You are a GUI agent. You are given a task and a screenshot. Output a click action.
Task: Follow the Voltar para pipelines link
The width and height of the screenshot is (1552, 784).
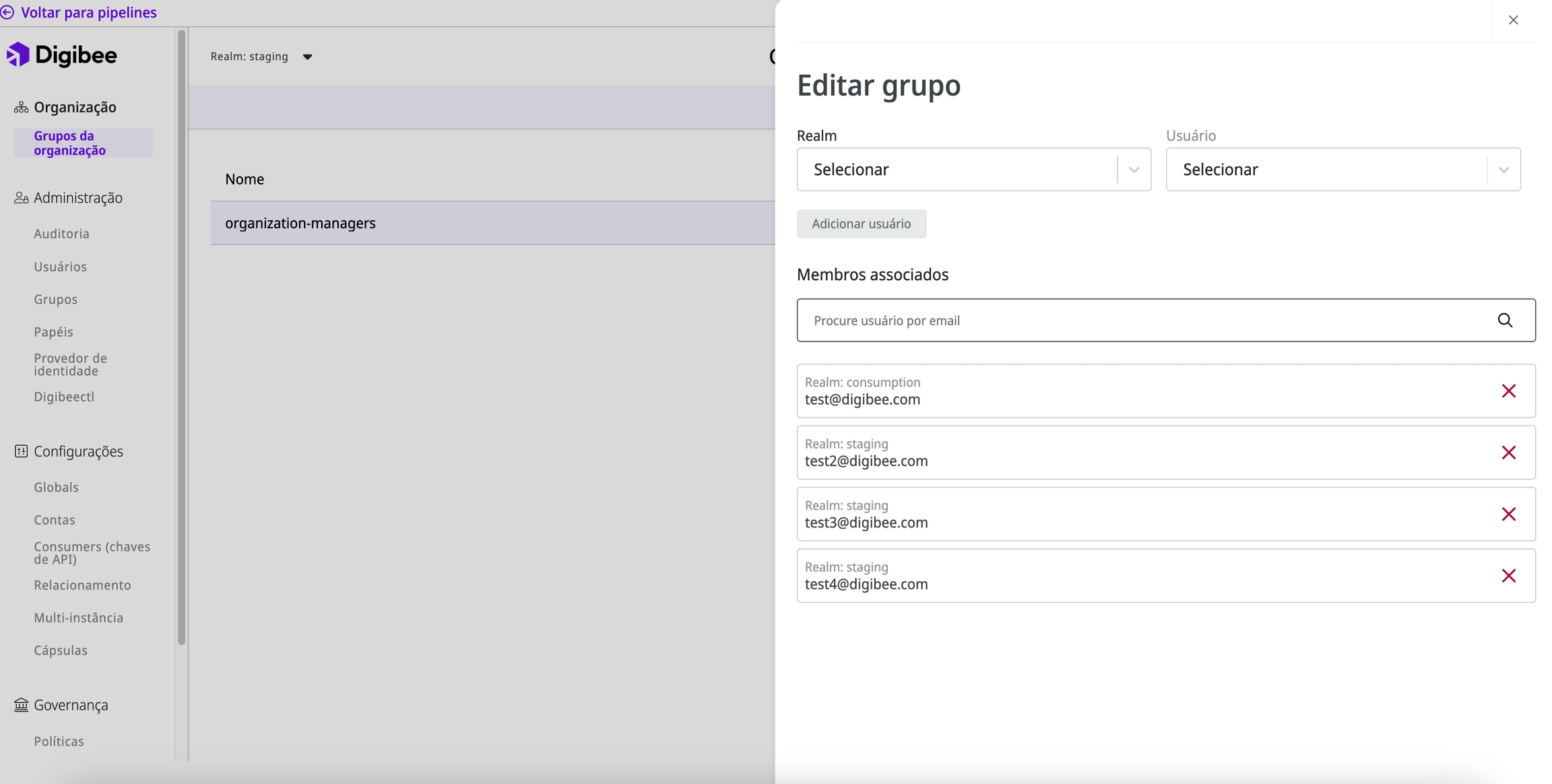click(88, 13)
